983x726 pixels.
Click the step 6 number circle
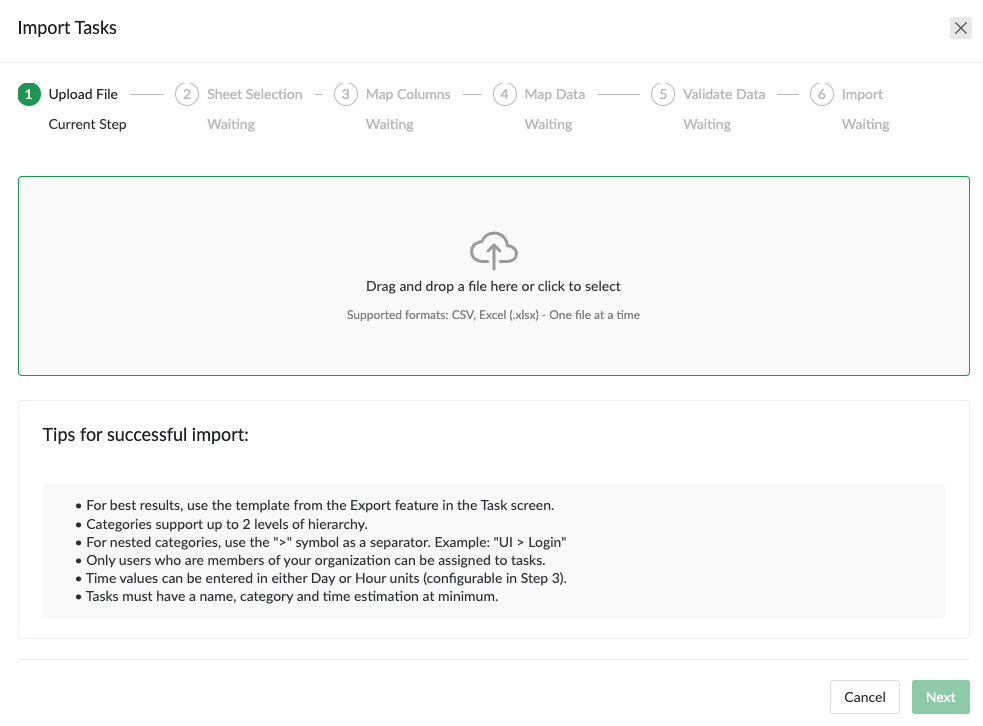click(x=821, y=94)
